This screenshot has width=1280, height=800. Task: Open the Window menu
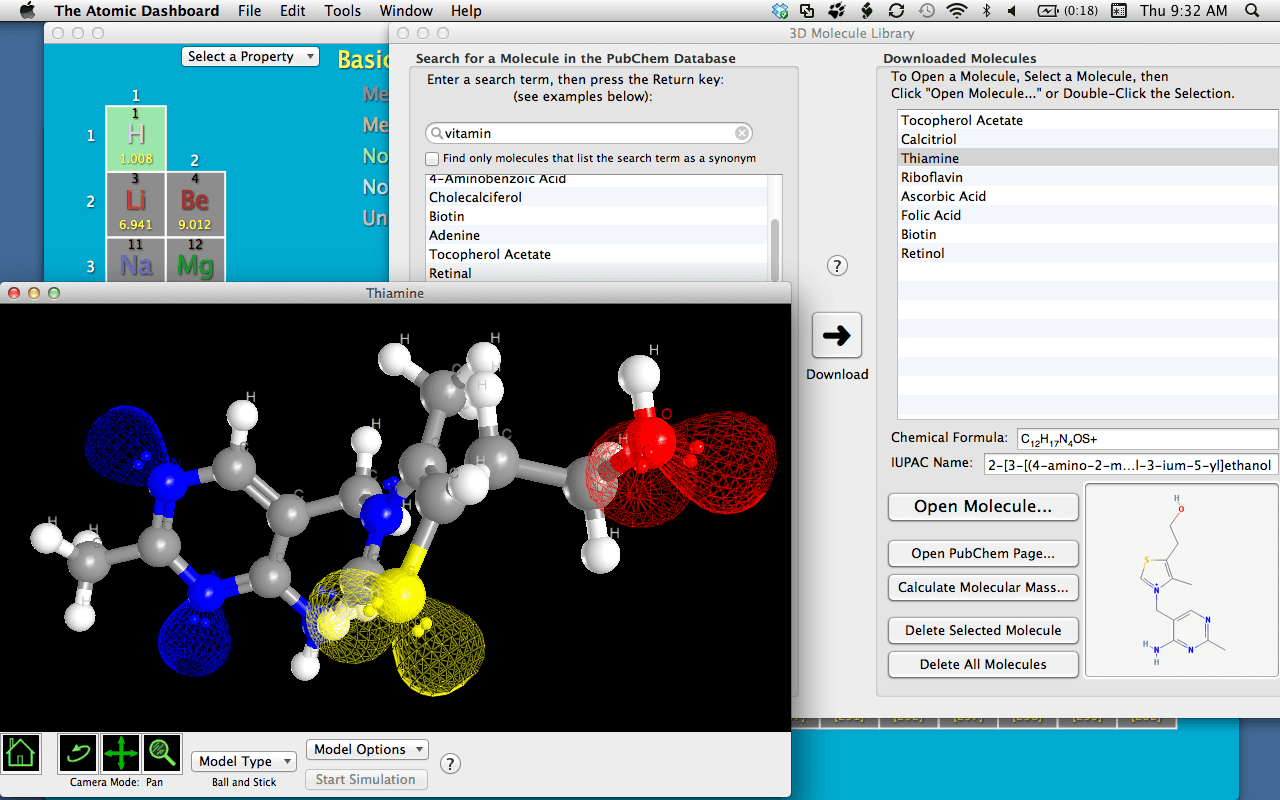click(406, 11)
